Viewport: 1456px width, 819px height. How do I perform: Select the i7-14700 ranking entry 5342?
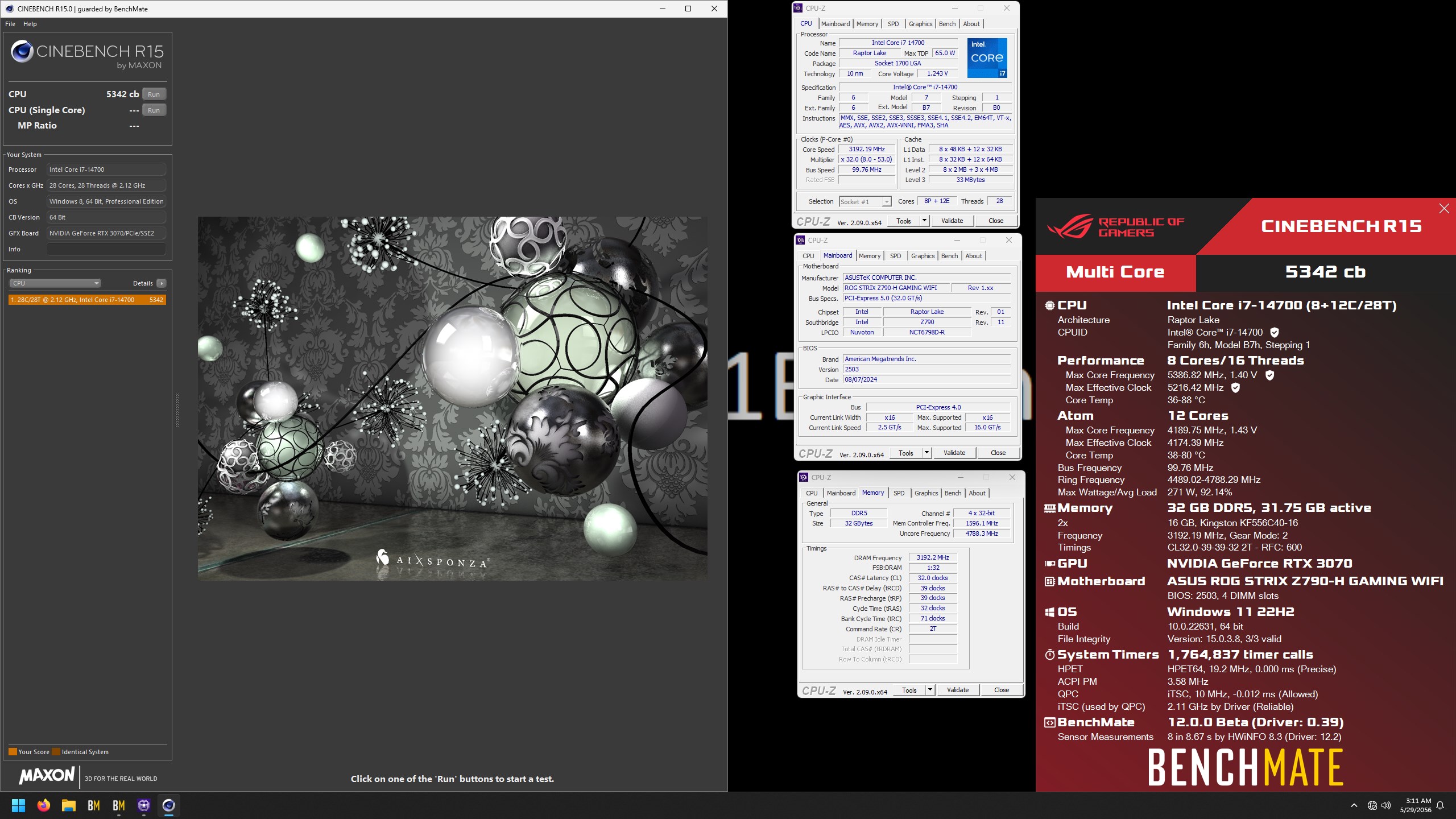tap(87, 300)
